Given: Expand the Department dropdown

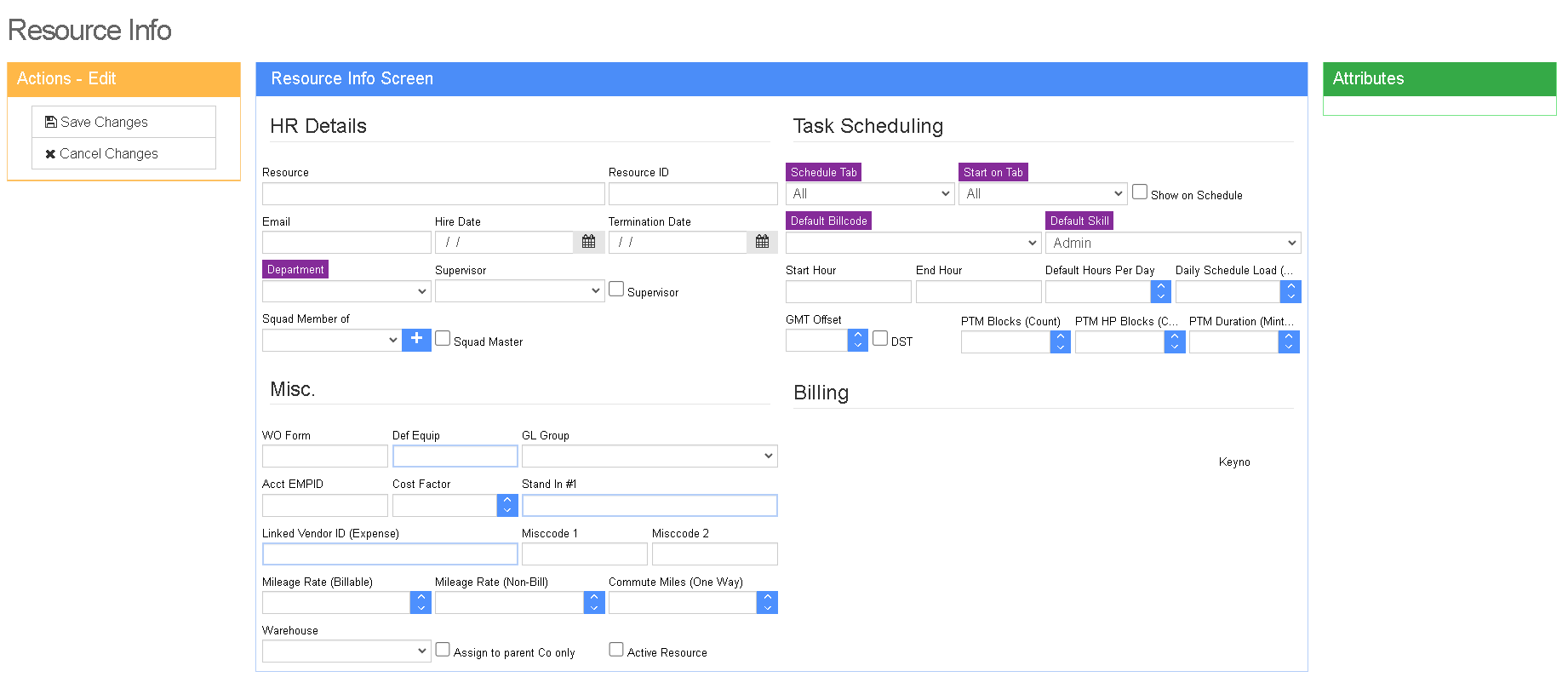Looking at the screenshot, I should click(x=346, y=291).
